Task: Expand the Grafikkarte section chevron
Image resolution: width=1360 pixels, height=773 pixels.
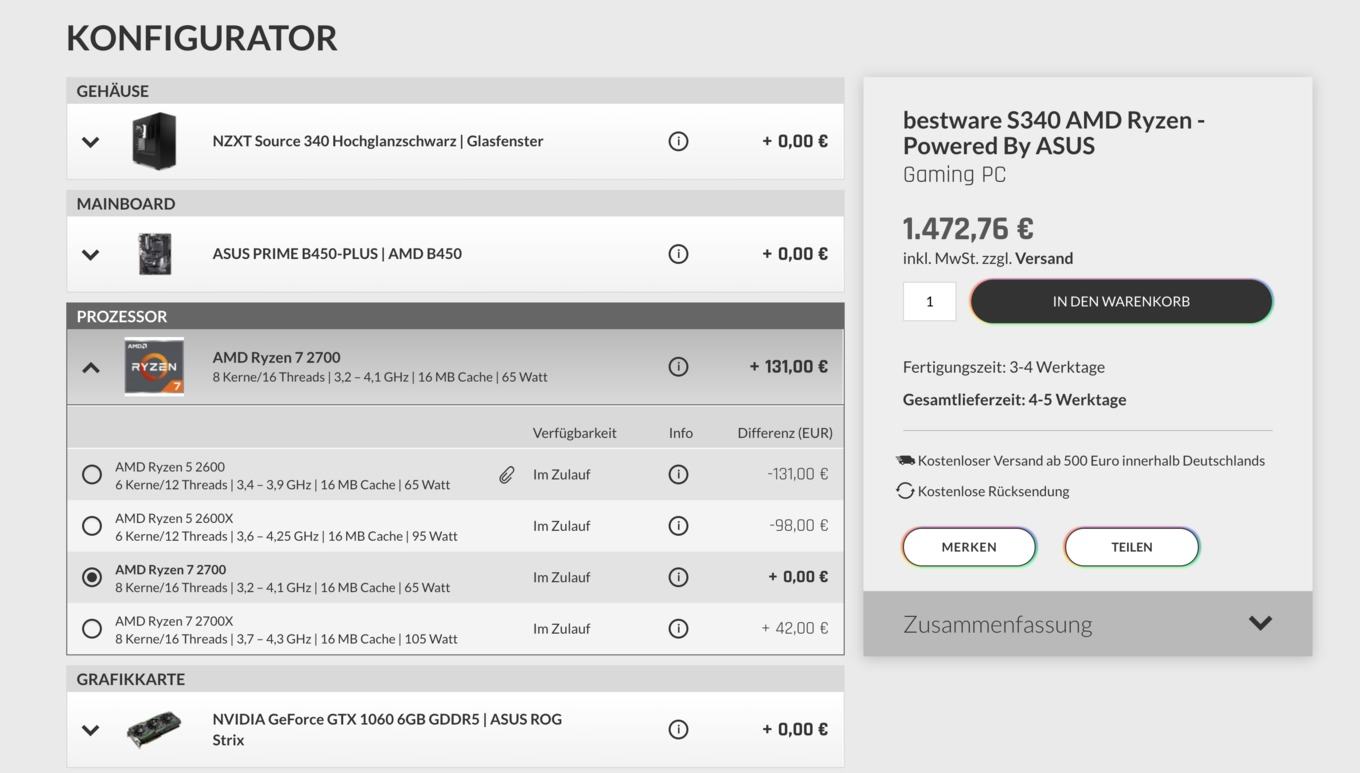Action: [x=91, y=730]
